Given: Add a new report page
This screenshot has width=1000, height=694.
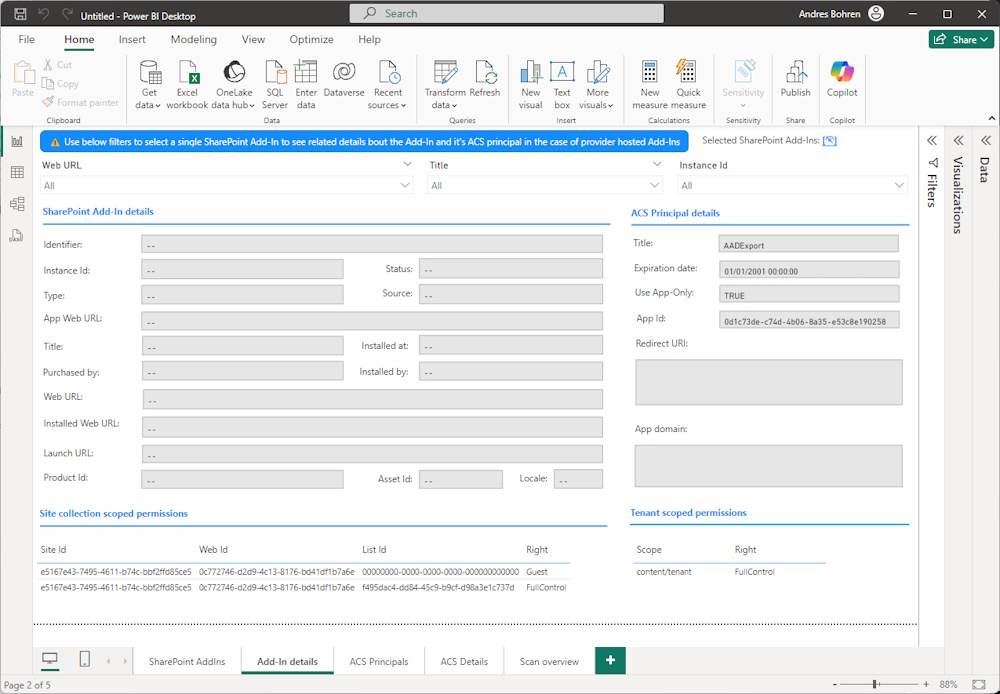Looking at the screenshot, I should [x=610, y=660].
